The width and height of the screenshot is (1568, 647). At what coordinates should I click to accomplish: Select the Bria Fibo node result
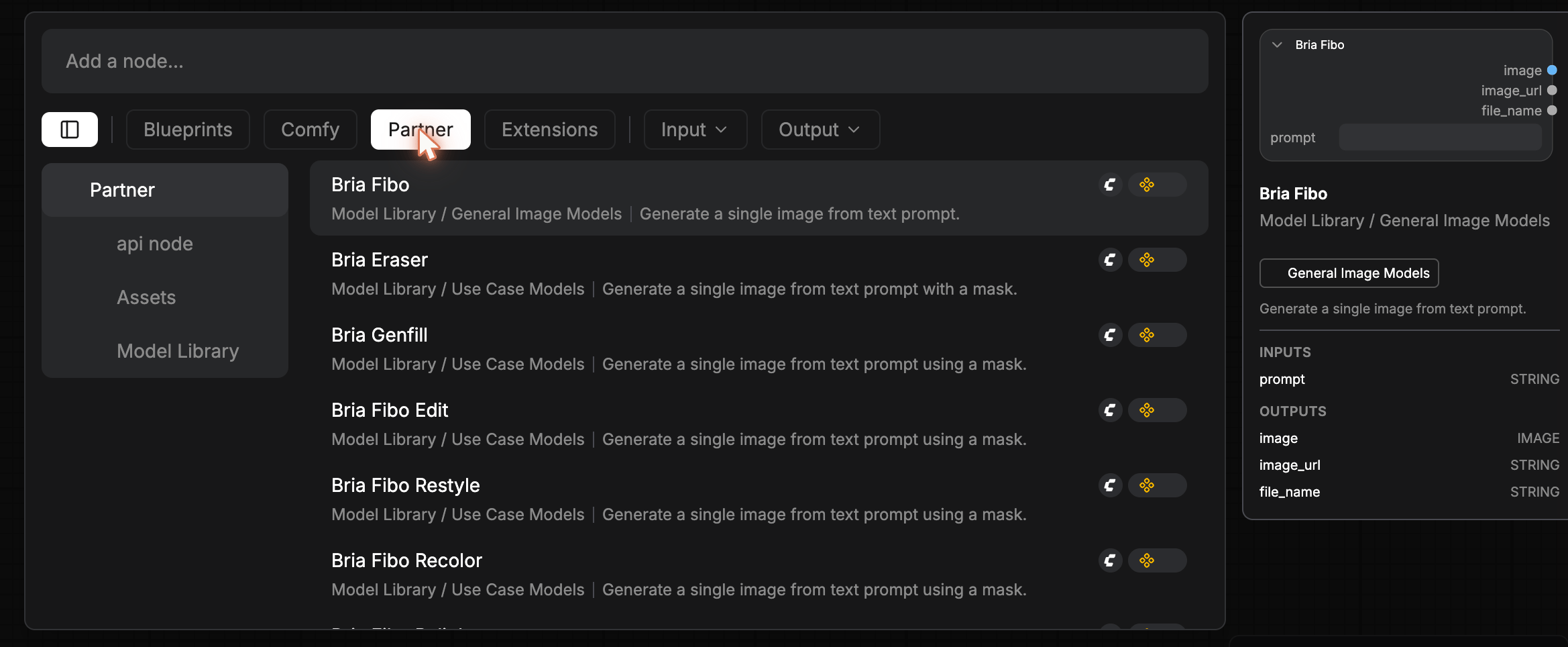tap(759, 198)
